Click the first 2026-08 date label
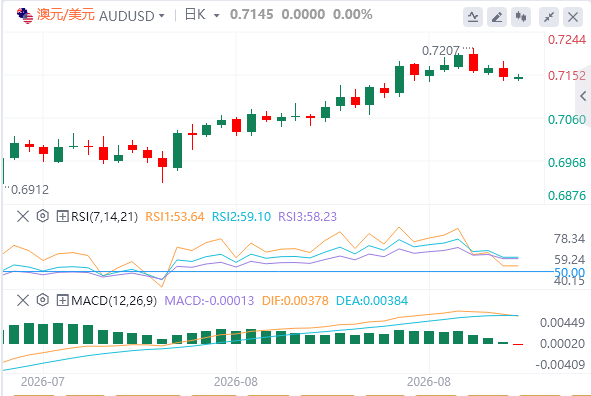This screenshot has height=396, width=591. click(x=236, y=382)
